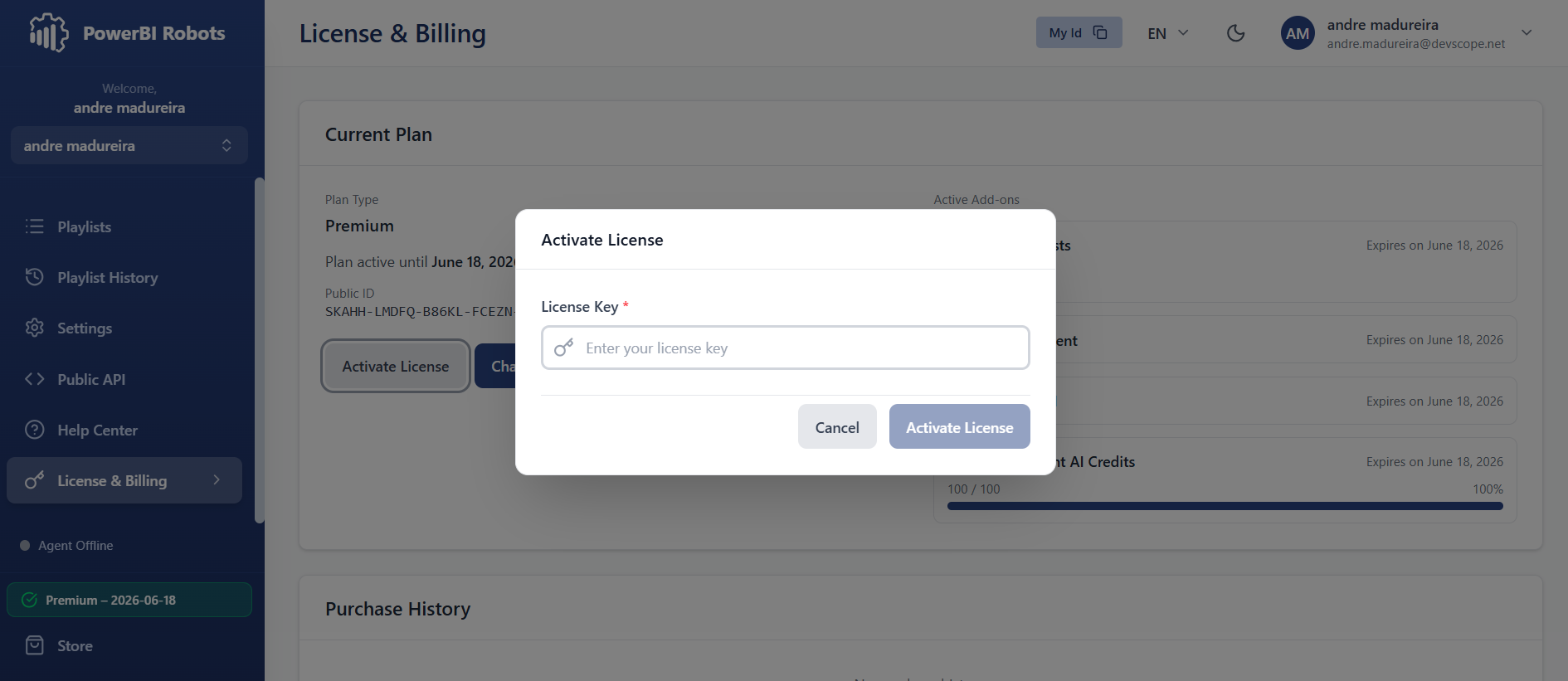
Task: Click the Store shopping bag icon
Action: tap(34, 645)
